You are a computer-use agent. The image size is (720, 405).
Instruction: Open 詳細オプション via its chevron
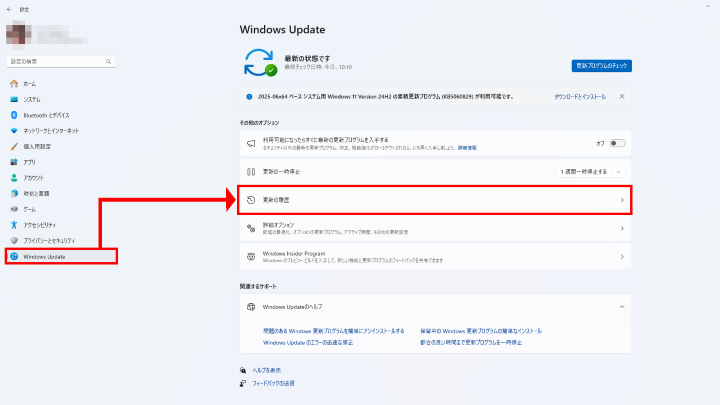coord(622,228)
